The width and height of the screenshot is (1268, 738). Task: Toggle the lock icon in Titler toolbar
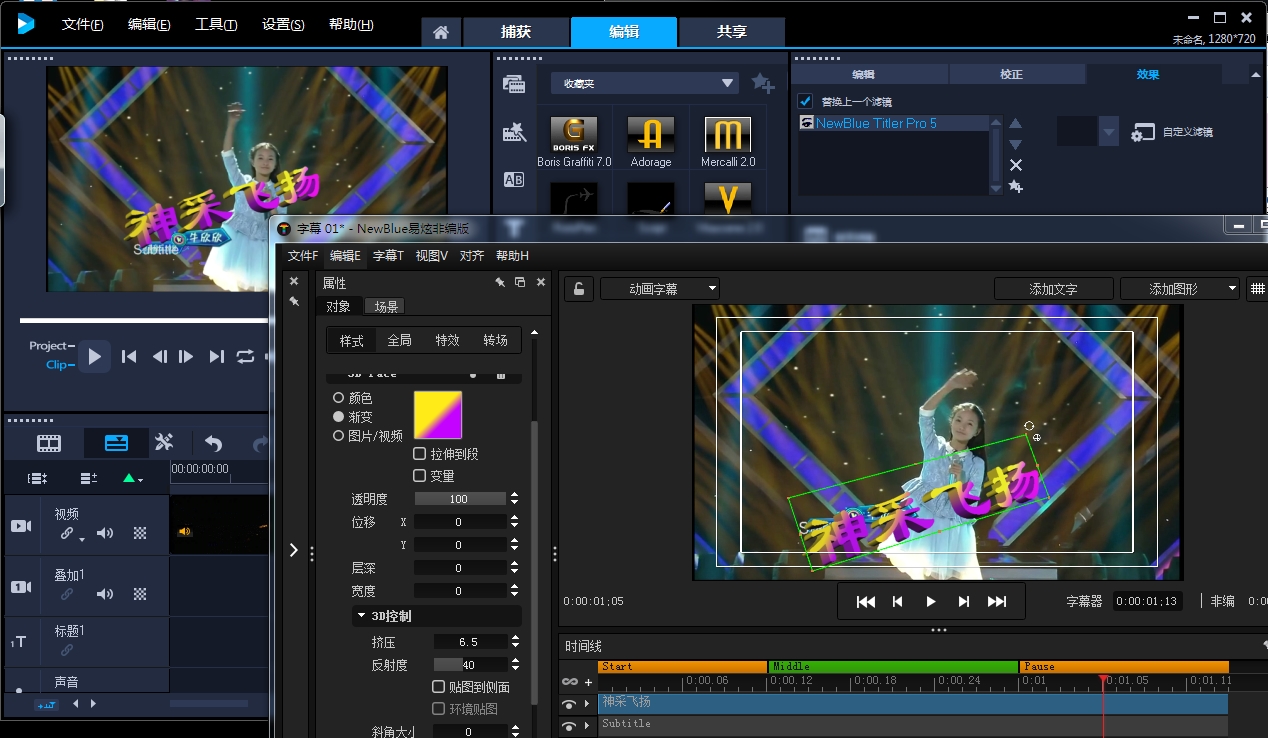(x=578, y=289)
